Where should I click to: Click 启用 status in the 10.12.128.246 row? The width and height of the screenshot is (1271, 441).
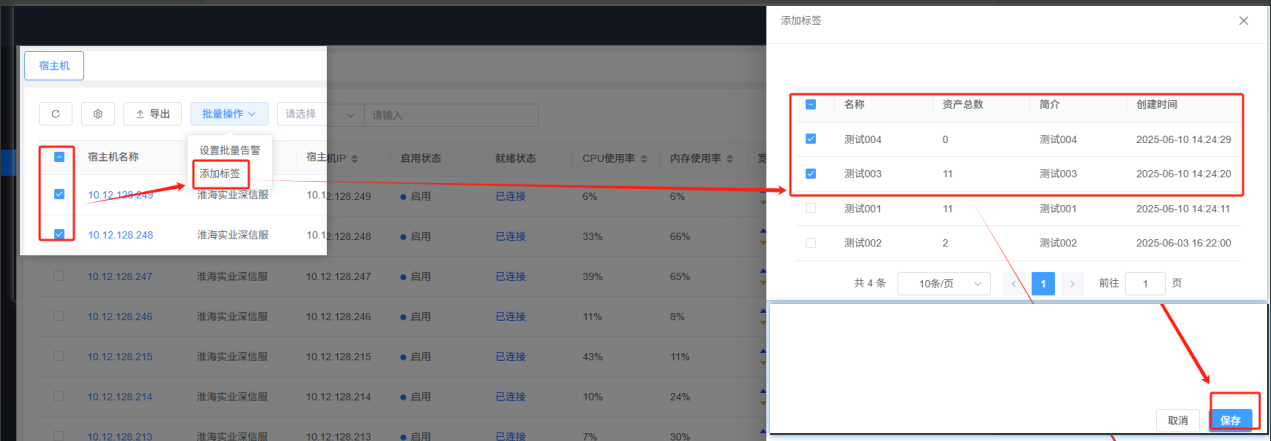pos(415,316)
